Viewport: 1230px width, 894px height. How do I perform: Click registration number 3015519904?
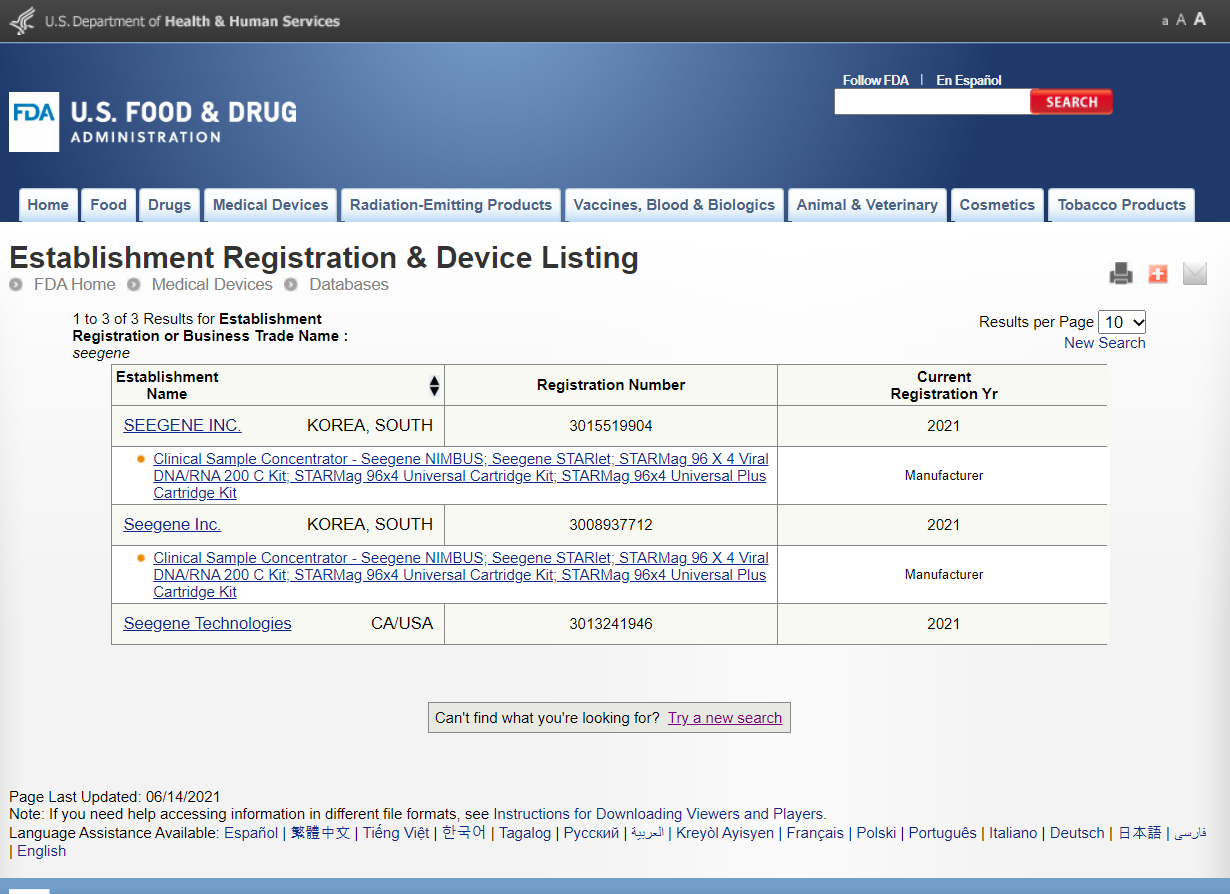[x=611, y=426]
